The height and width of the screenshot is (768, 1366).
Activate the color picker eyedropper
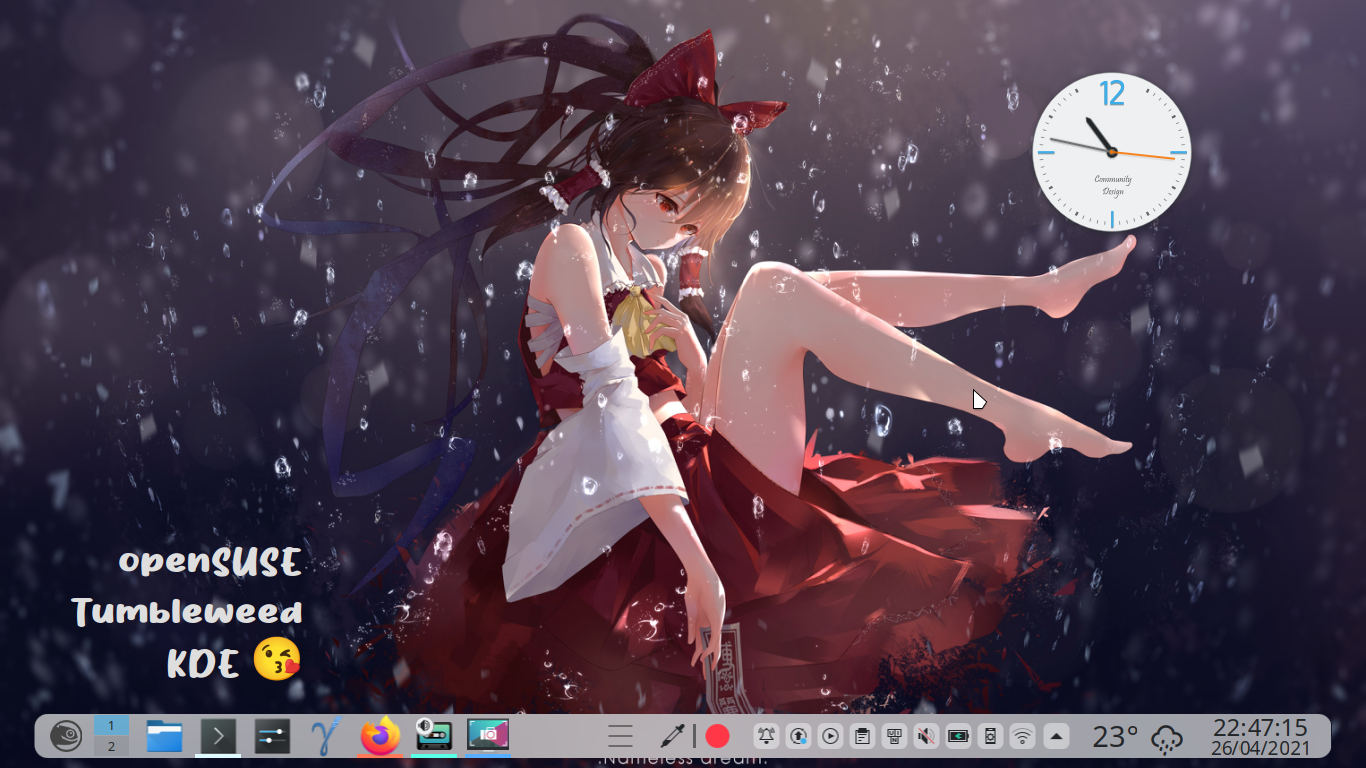pyautogui.click(x=671, y=737)
